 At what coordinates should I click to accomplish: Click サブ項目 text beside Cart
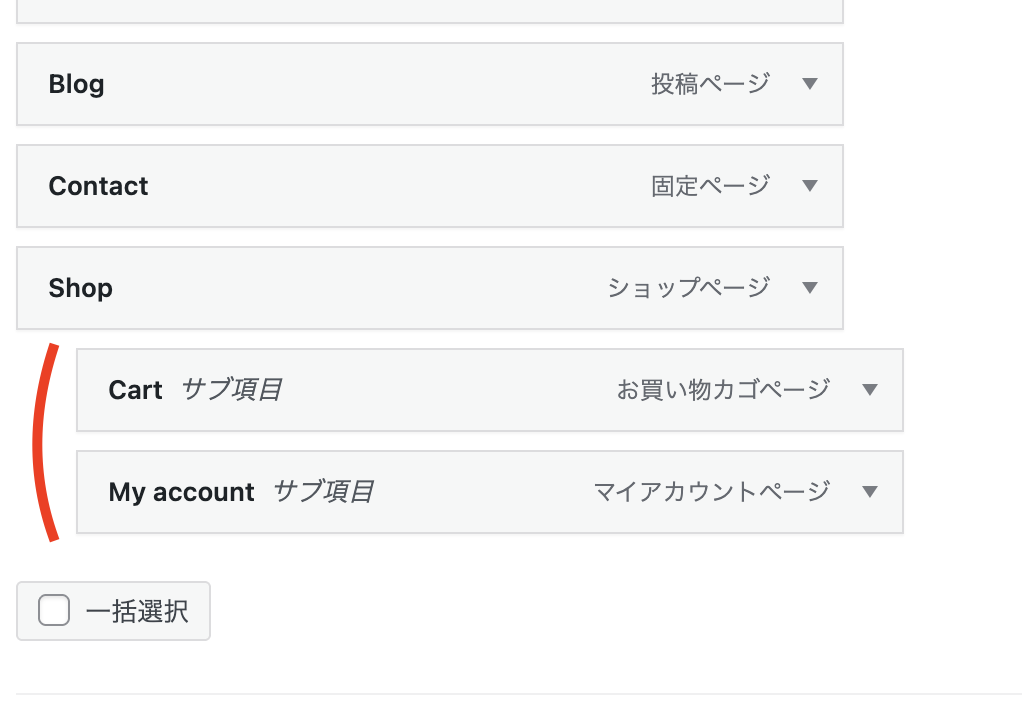[231, 390]
